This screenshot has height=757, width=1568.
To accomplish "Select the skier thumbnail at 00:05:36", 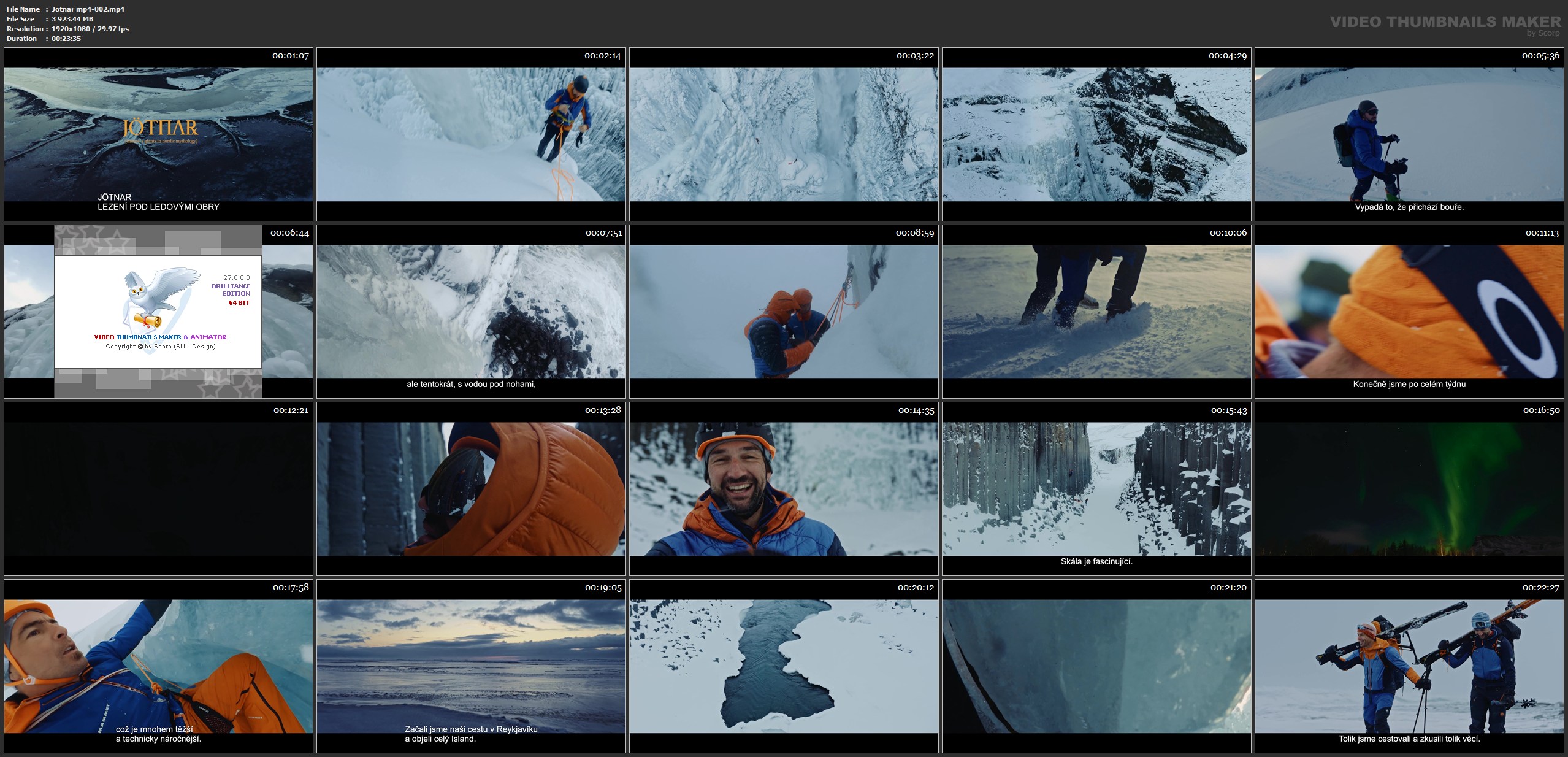I will point(1409,134).
